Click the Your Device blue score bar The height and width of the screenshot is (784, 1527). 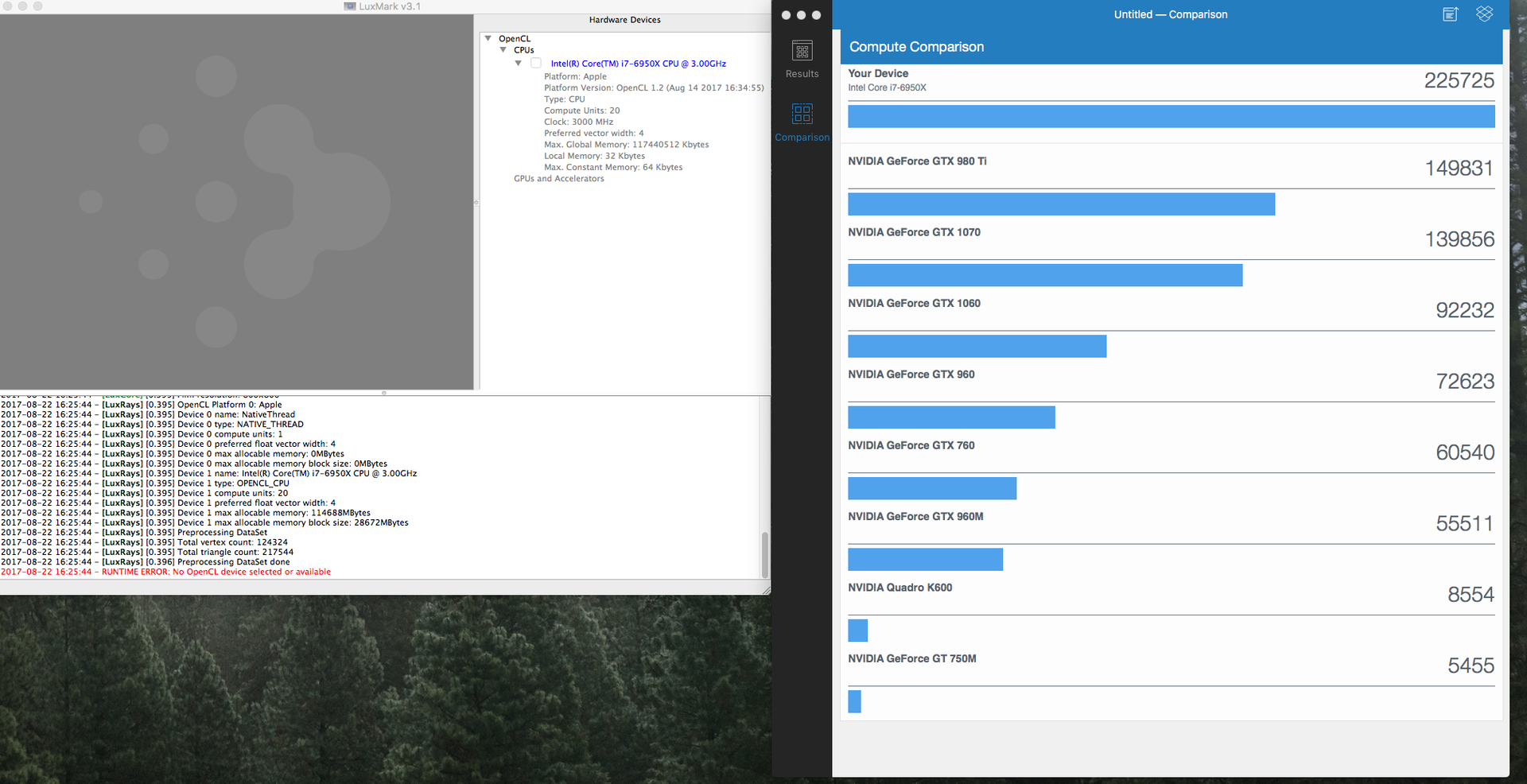point(1171,116)
